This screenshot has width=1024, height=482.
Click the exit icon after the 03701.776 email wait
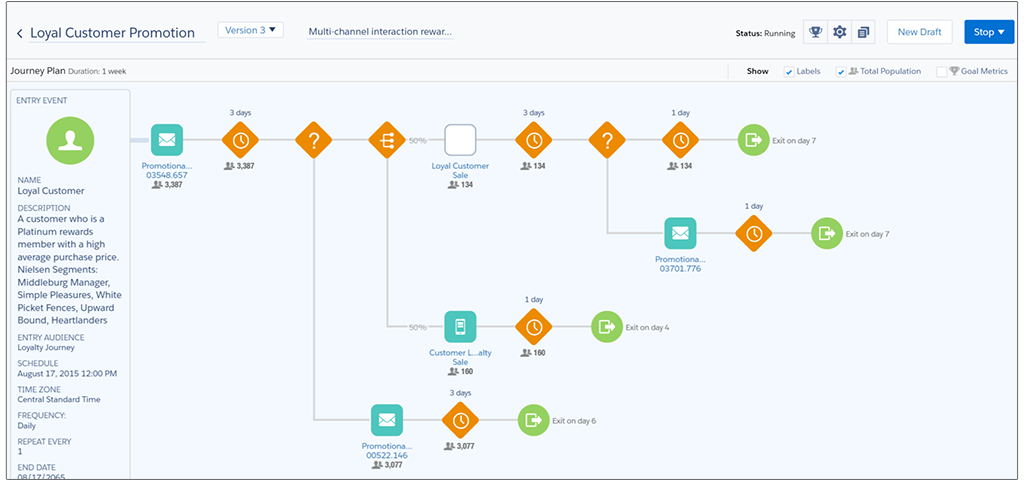(x=827, y=233)
